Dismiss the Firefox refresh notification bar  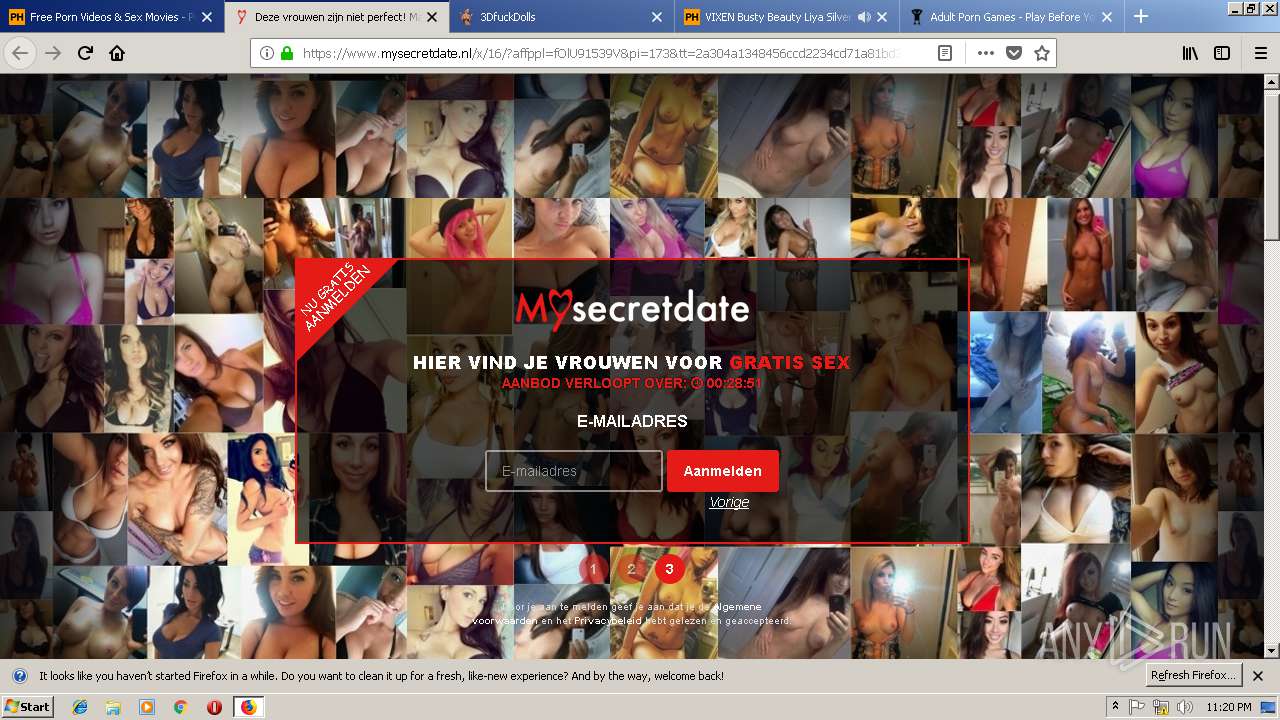(x=1258, y=676)
